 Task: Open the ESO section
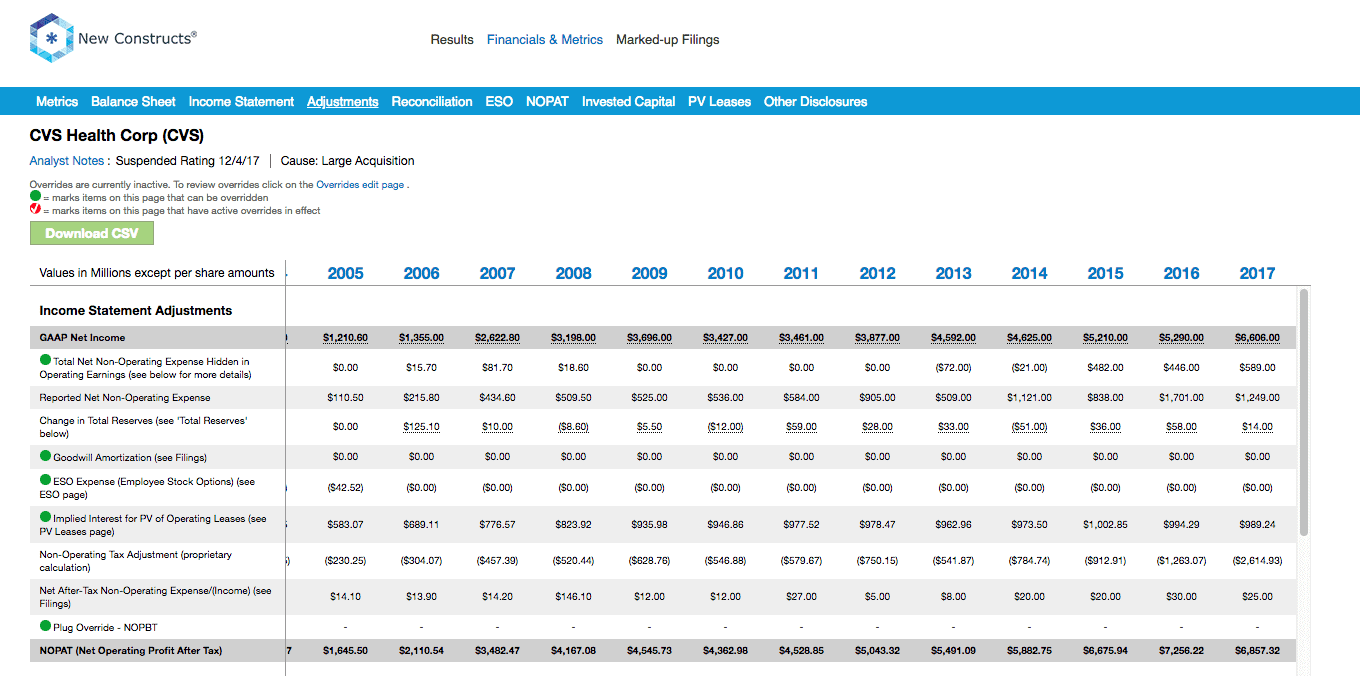(x=499, y=102)
